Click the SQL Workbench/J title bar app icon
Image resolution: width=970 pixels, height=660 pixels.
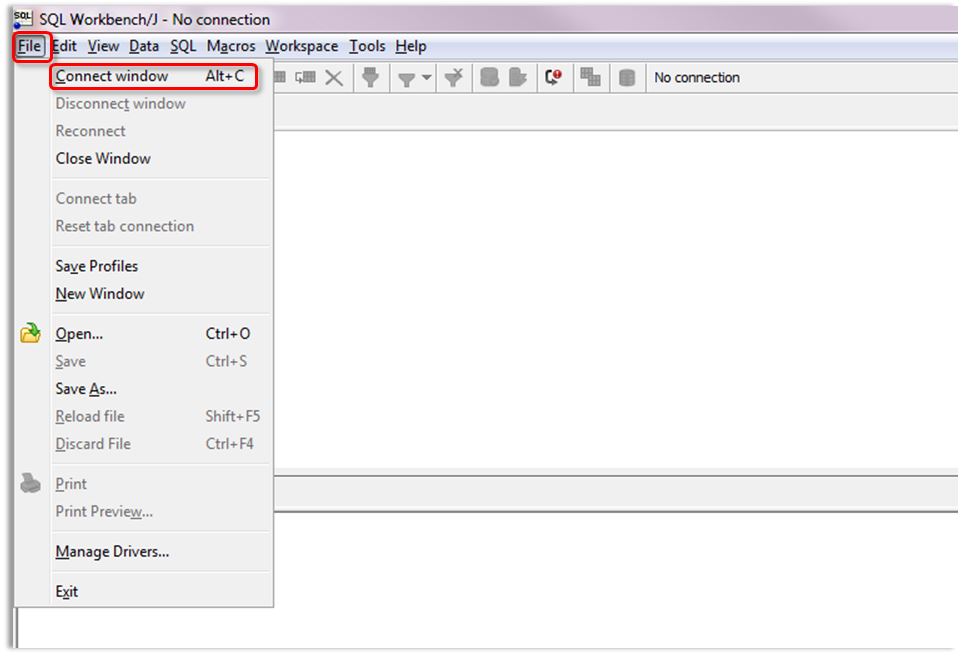[22, 19]
